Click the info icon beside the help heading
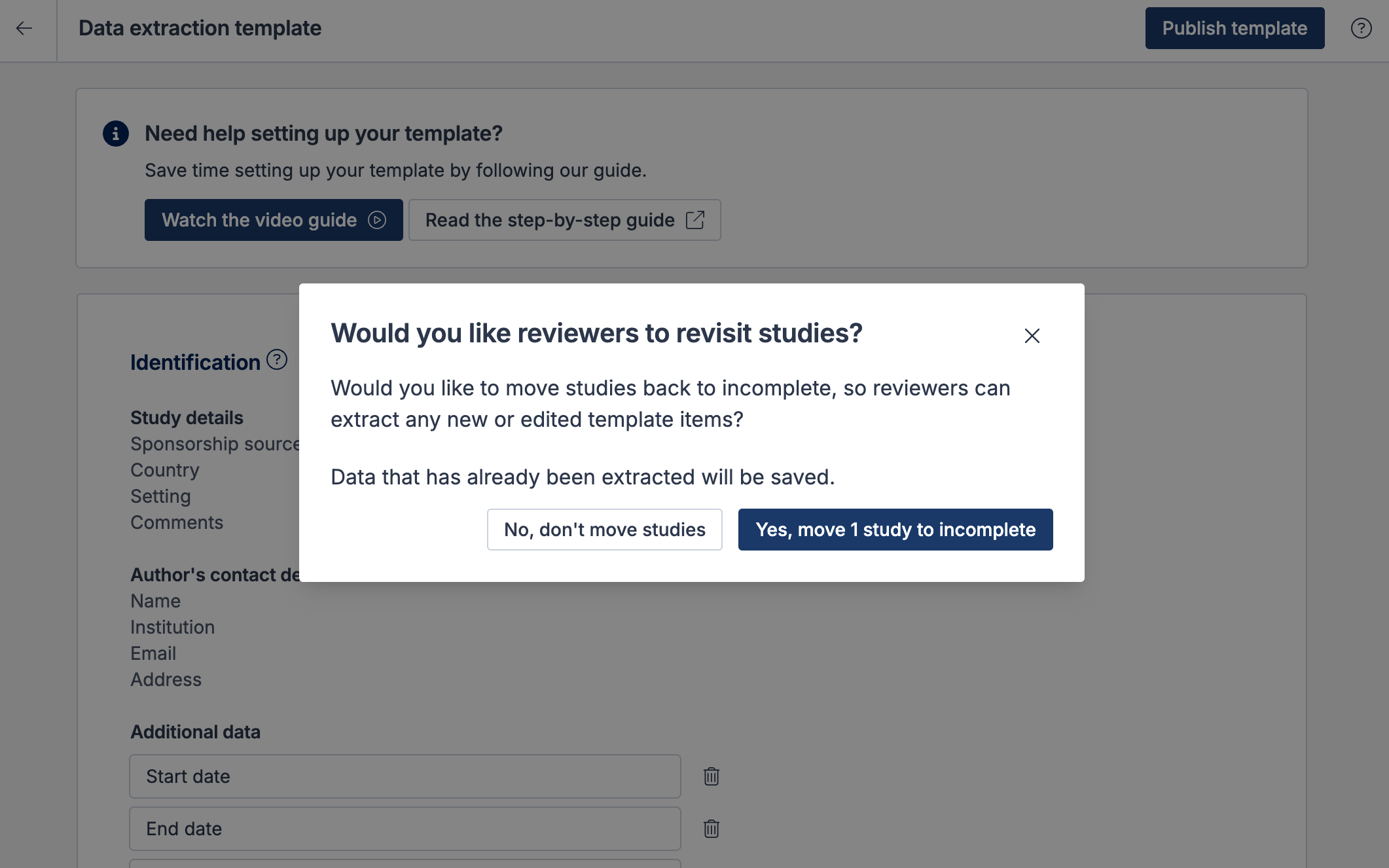The width and height of the screenshot is (1389, 868). [x=116, y=134]
